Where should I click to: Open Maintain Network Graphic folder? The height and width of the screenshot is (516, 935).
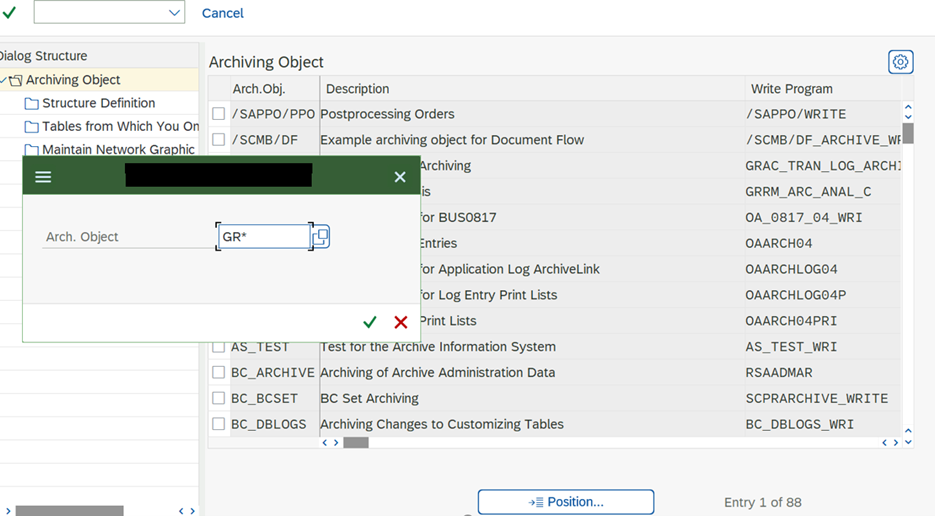click(x=118, y=150)
